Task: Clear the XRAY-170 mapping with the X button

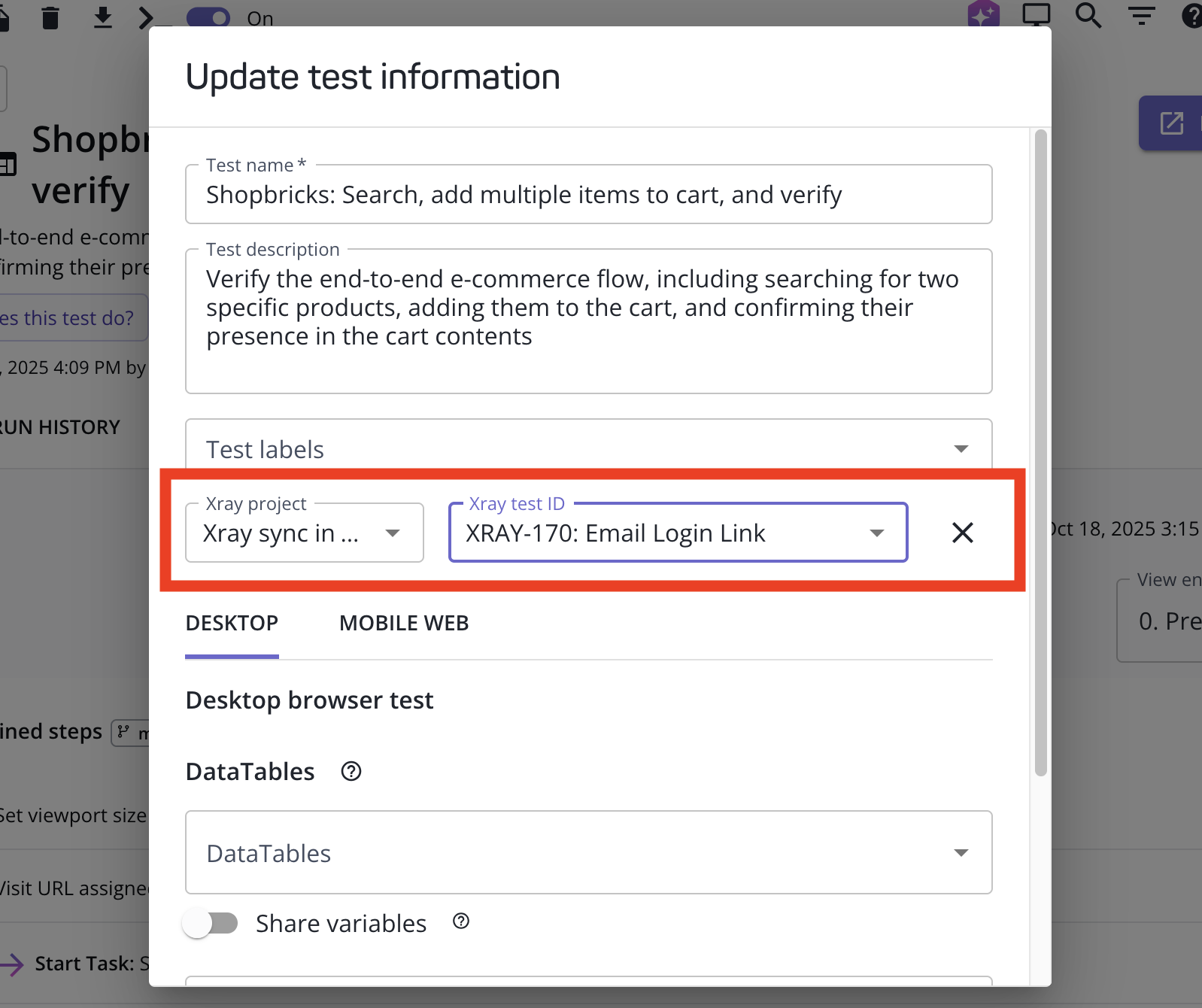Action: (962, 533)
